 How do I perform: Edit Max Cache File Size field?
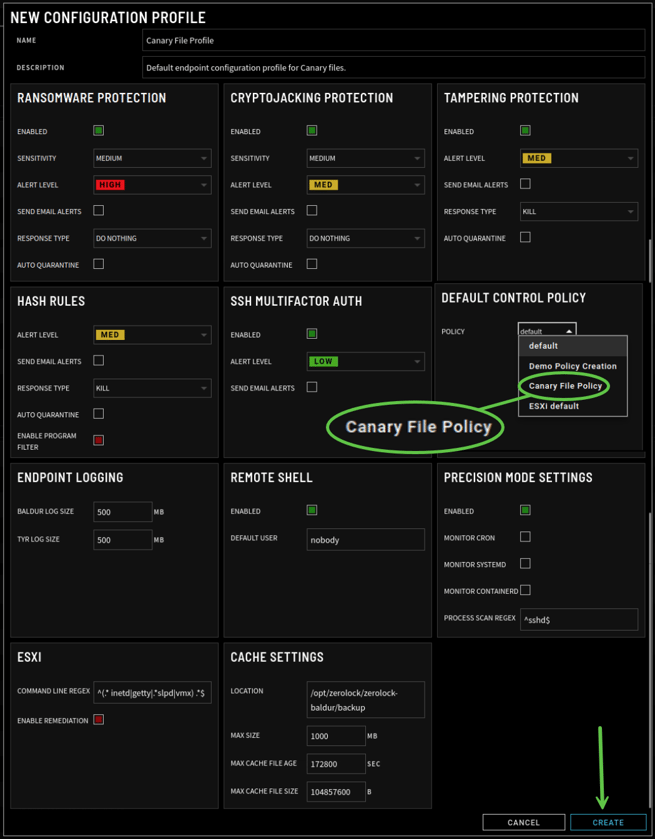336,792
